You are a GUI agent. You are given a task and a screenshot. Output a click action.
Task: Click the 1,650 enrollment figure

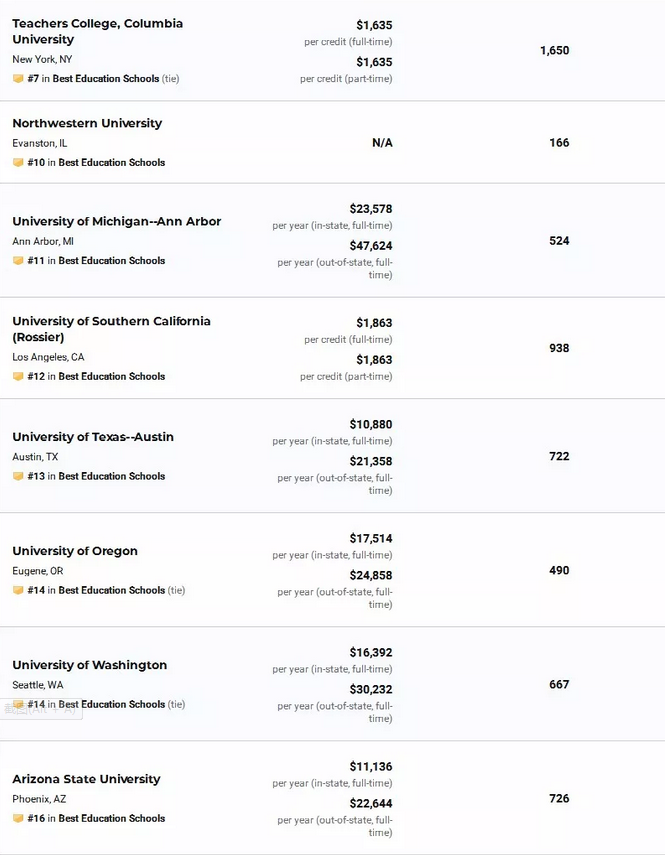tap(555, 50)
